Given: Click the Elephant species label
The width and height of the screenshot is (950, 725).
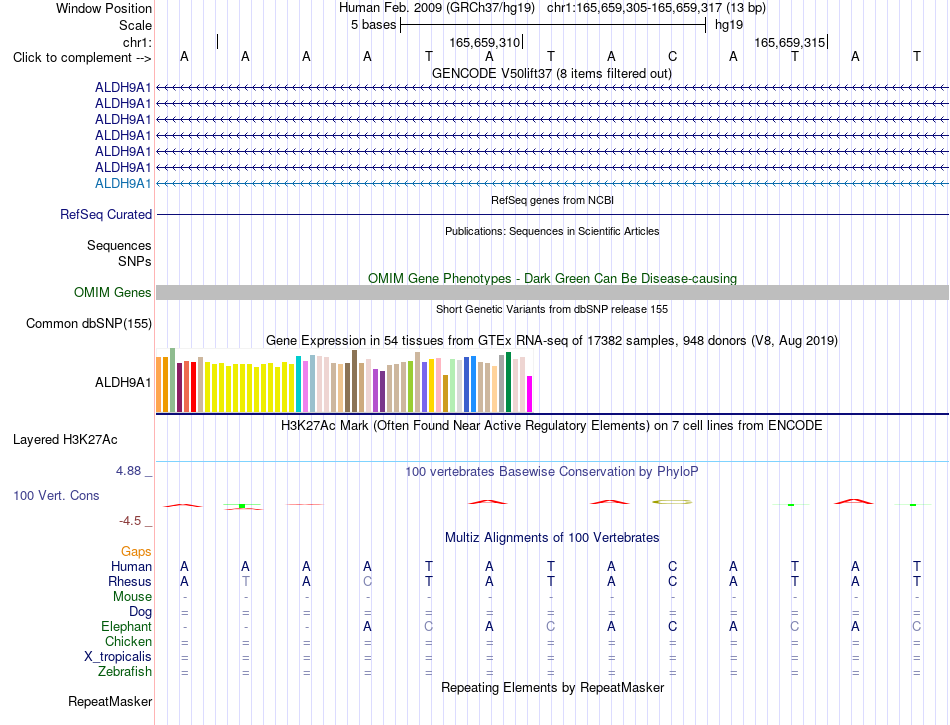Looking at the screenshot, I should (126, 626).
